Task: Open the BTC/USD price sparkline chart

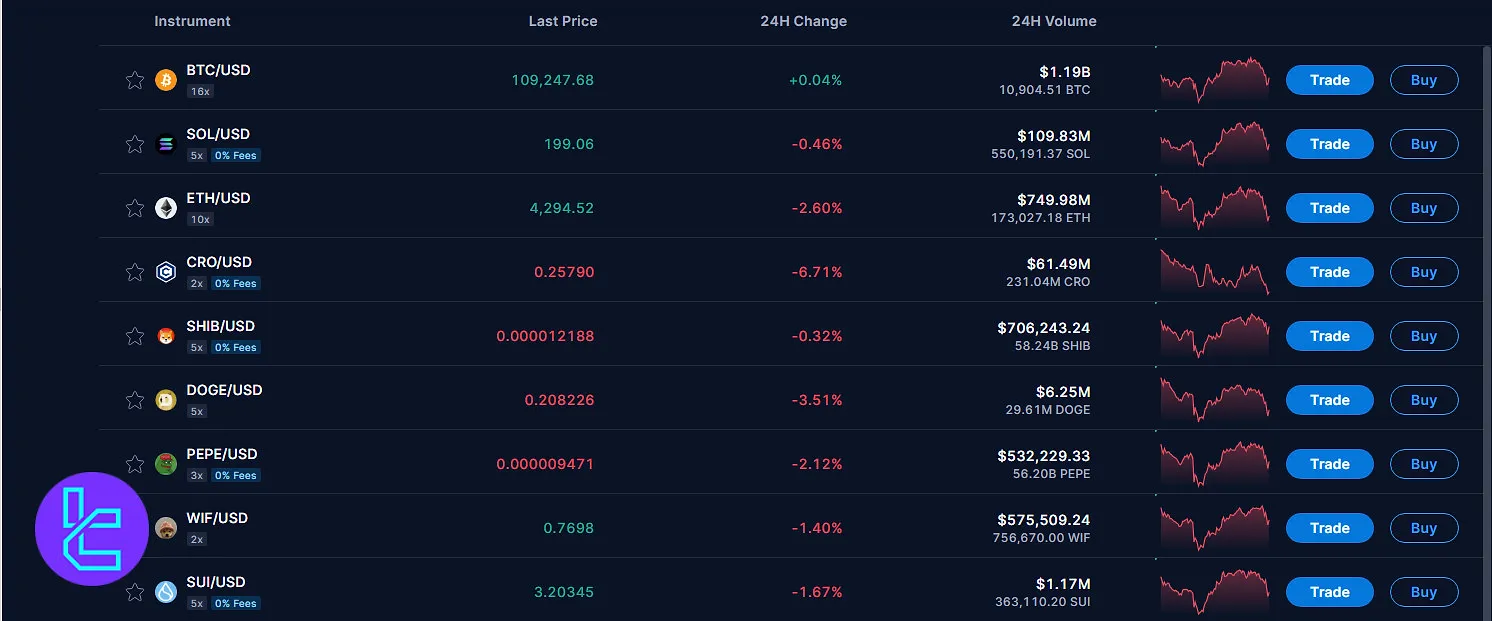Action: coord(1214,80)
